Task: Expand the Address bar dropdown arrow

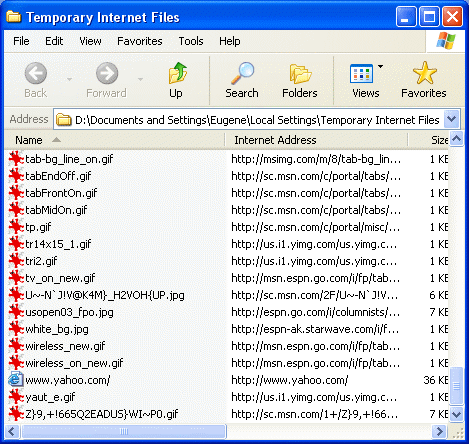Action: [452, 119]
